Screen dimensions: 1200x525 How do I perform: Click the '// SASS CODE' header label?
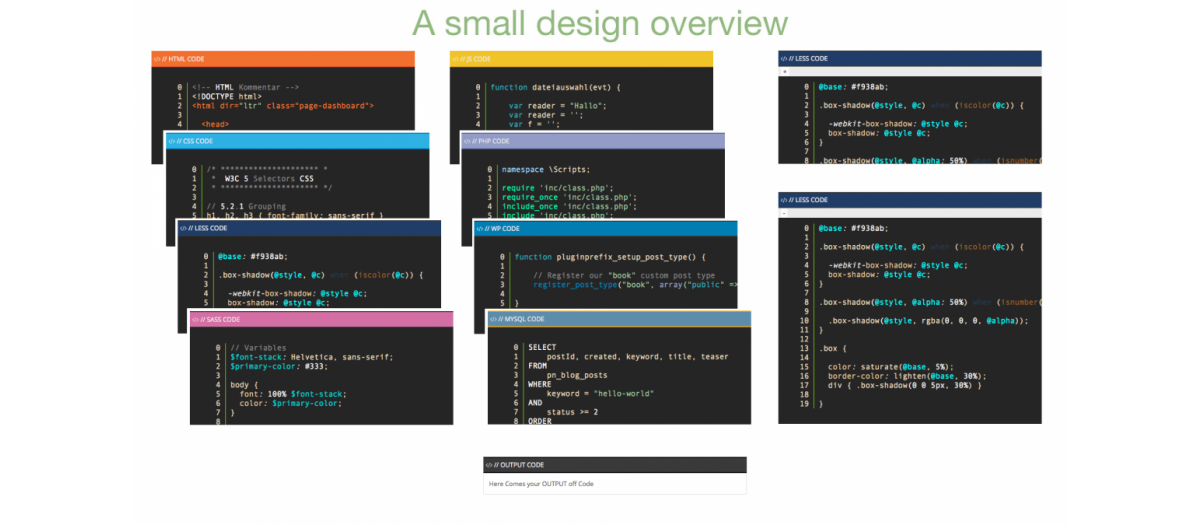coord(222,319)
